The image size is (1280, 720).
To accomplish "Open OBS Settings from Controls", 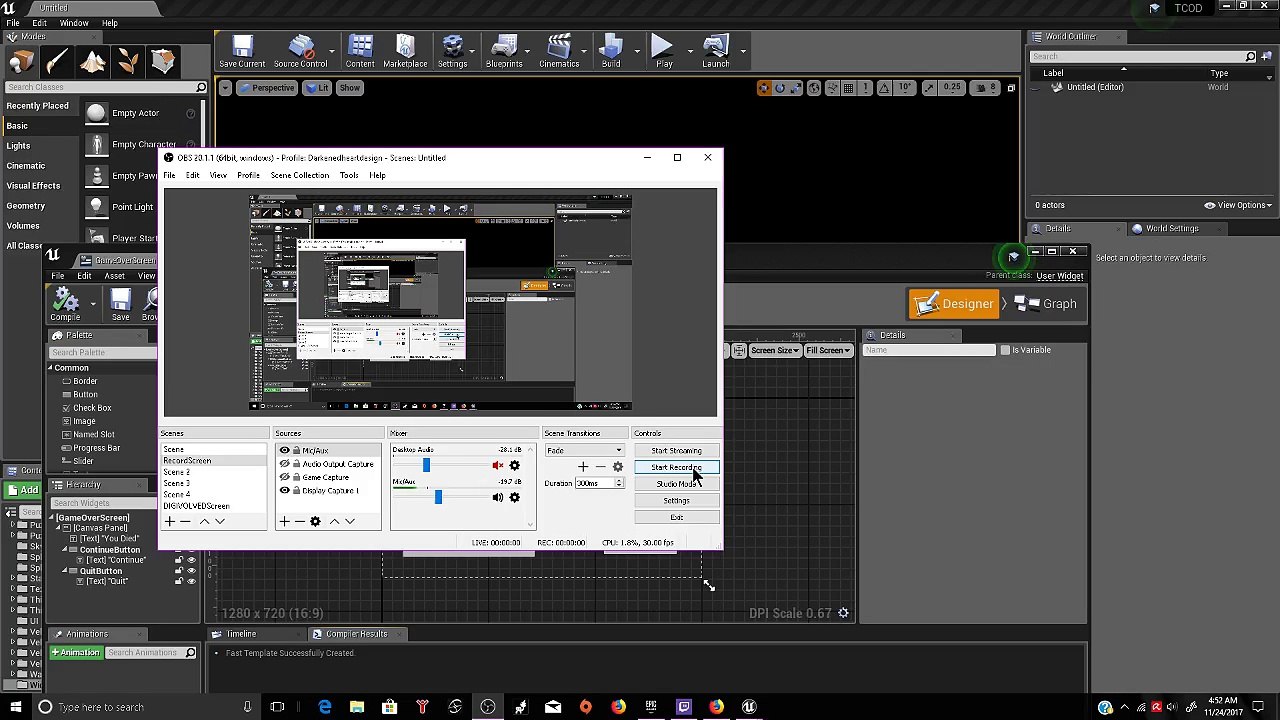I will (x=676, y=501).
